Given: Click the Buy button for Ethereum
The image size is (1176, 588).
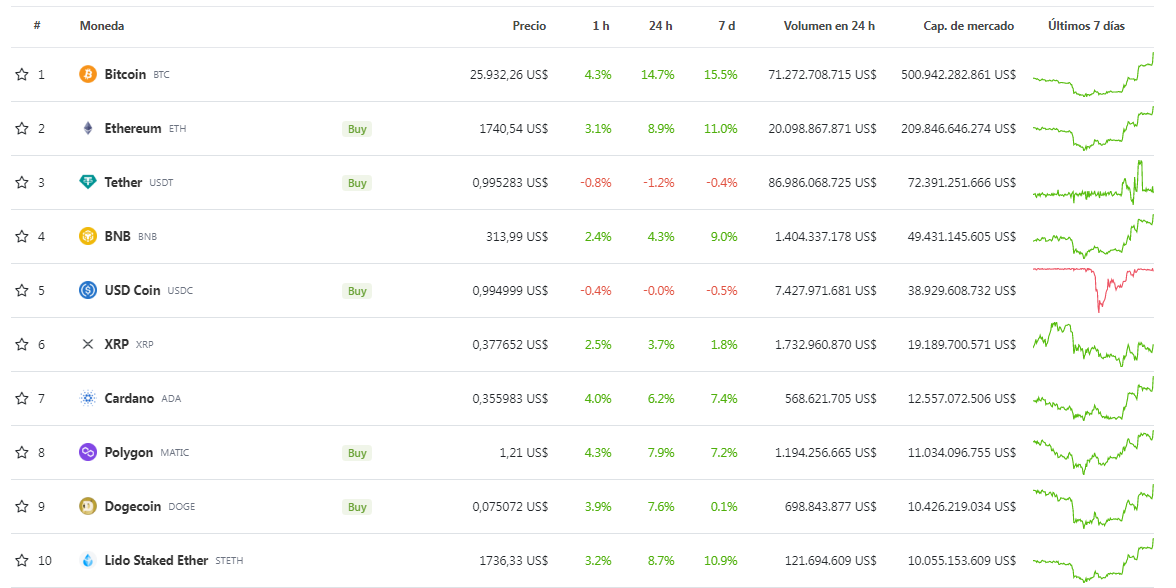Looking at the screenshot, I should pos(357,128).
